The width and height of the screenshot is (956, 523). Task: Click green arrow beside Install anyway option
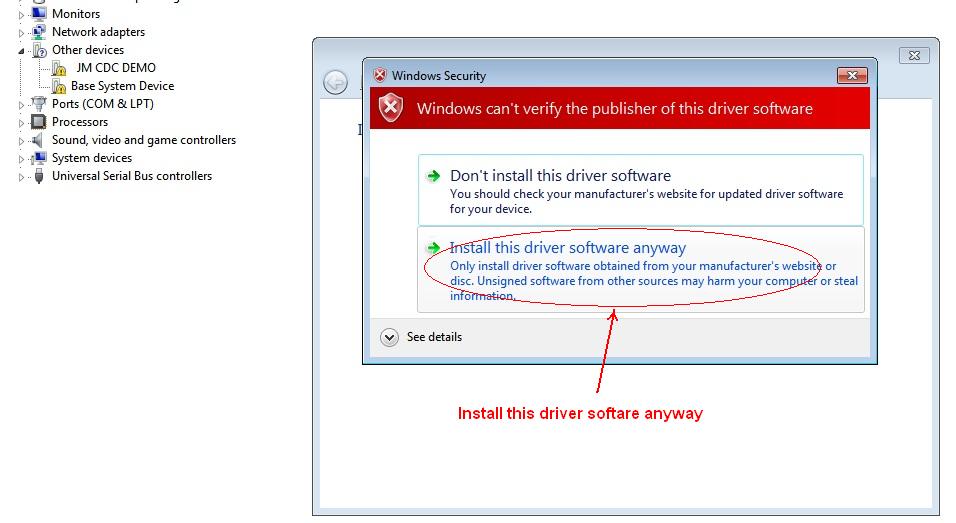(x=433, y=248)
